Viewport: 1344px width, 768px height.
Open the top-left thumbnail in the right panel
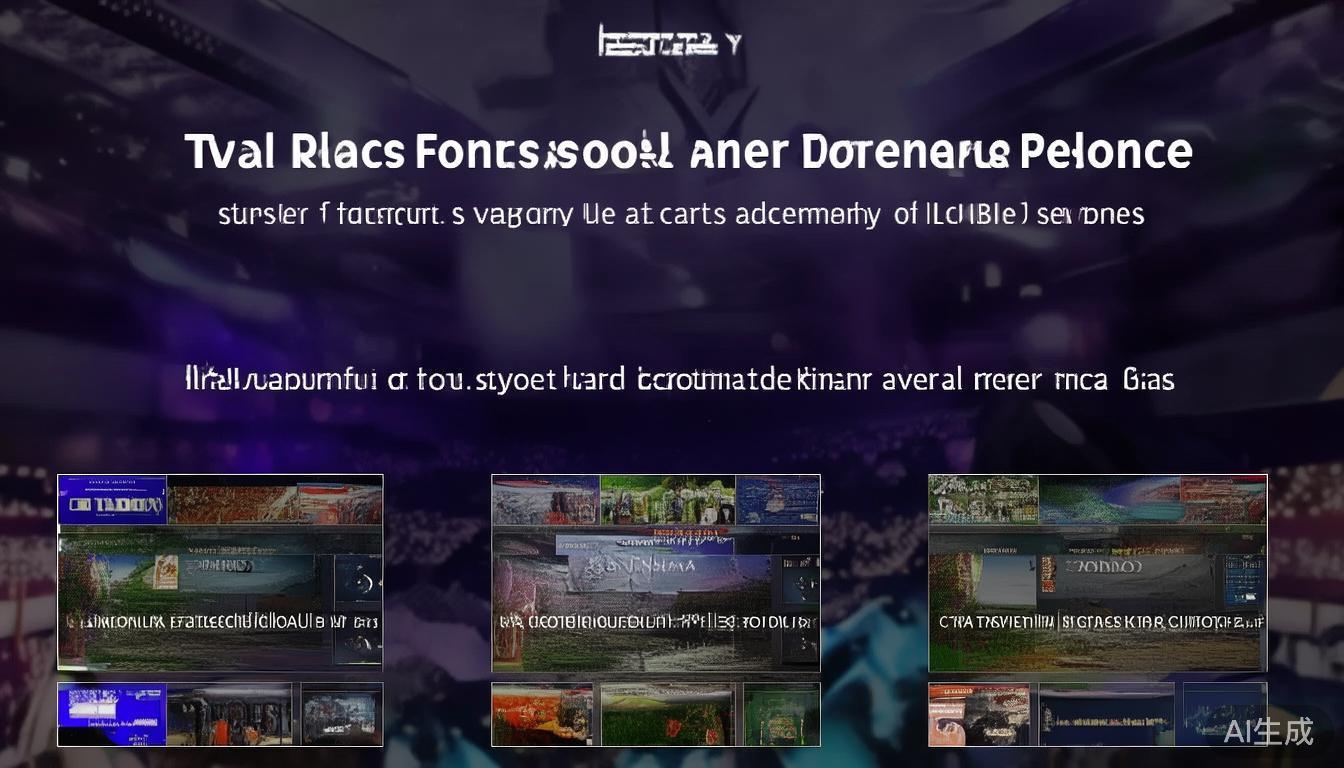(983, 499)
